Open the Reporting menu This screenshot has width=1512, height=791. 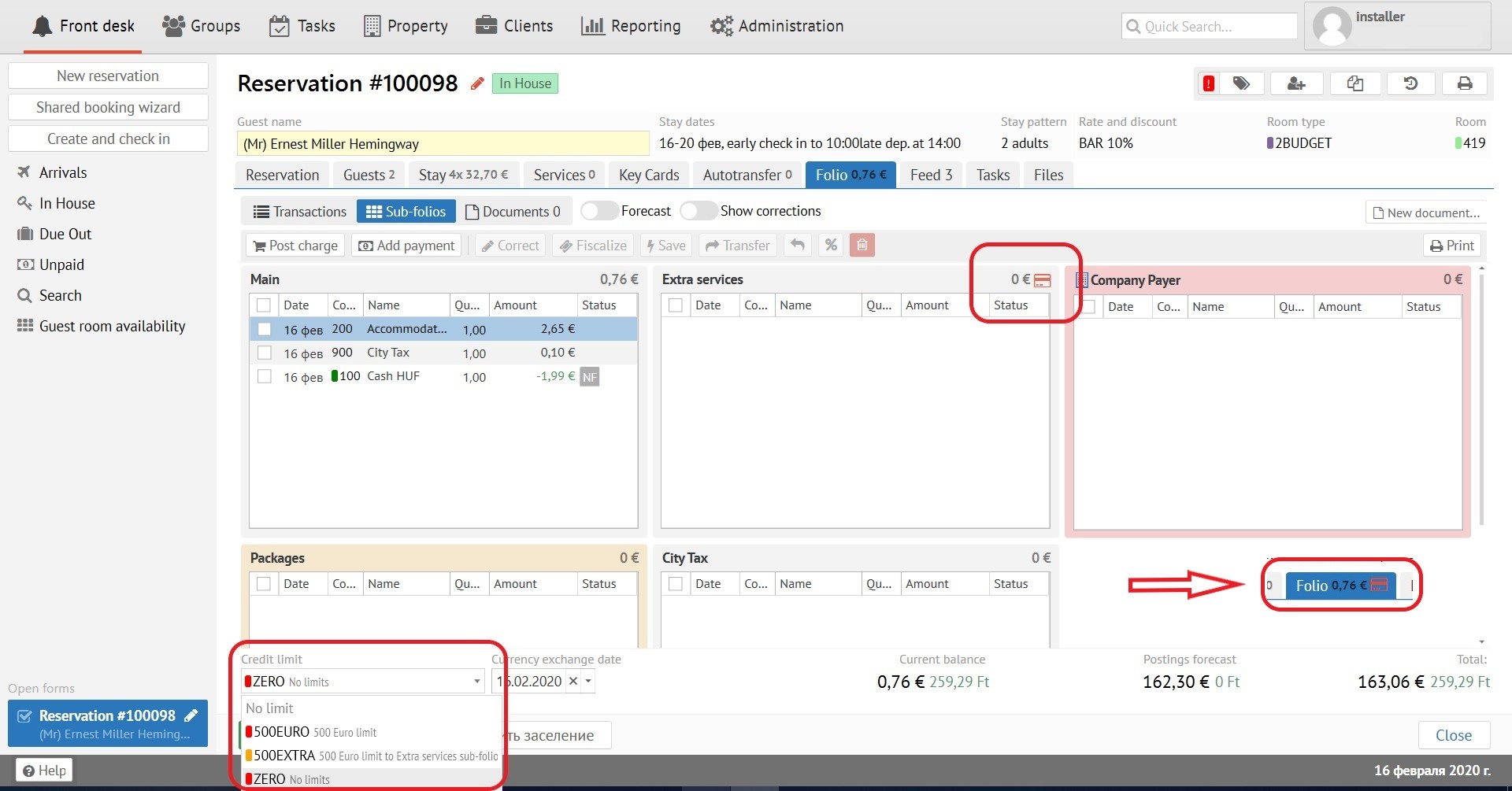(631, 26)
